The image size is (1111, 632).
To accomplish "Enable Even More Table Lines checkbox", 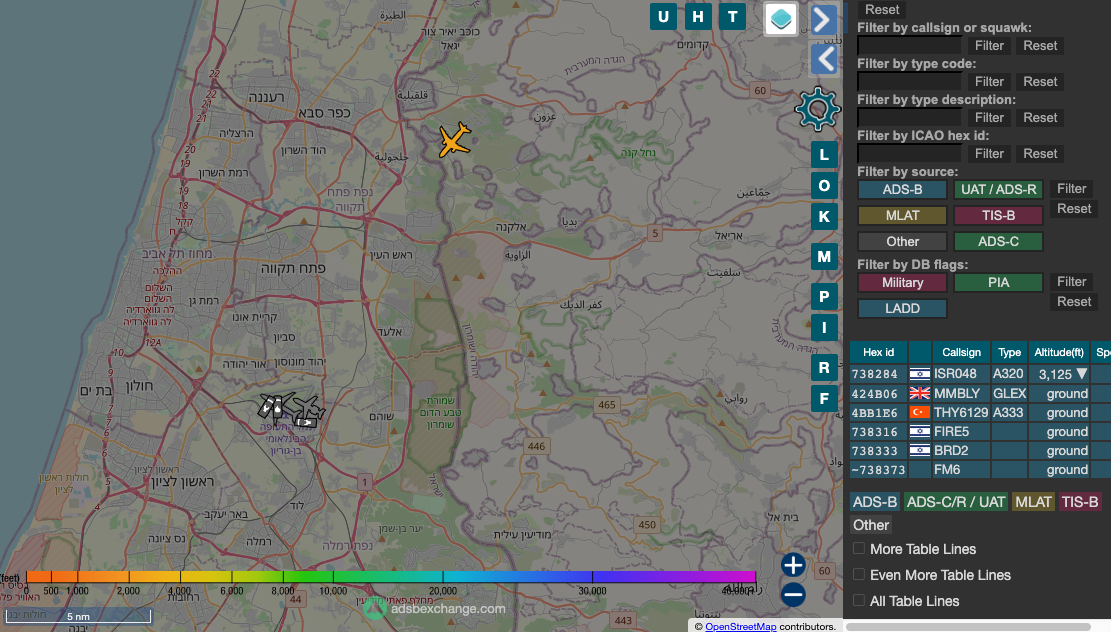I will [x=859, y=575].
